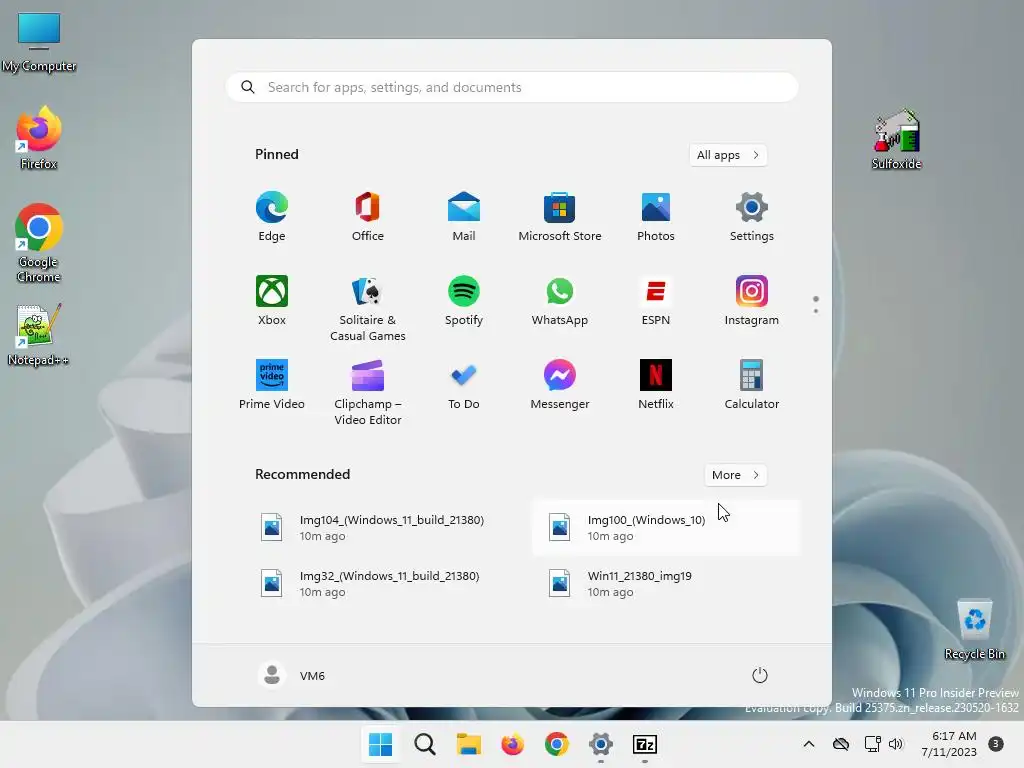Click the Start menu search box

pyautogui.click(x=512, y=88)
